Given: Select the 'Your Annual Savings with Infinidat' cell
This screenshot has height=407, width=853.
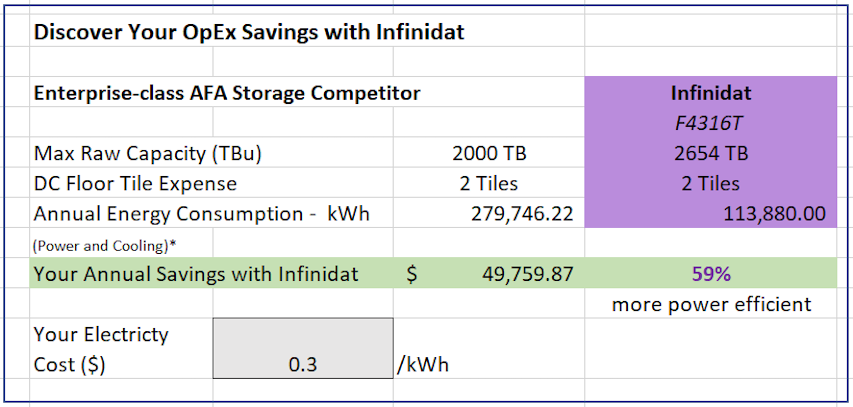Looking at the screenshot, I should [196, 274].
